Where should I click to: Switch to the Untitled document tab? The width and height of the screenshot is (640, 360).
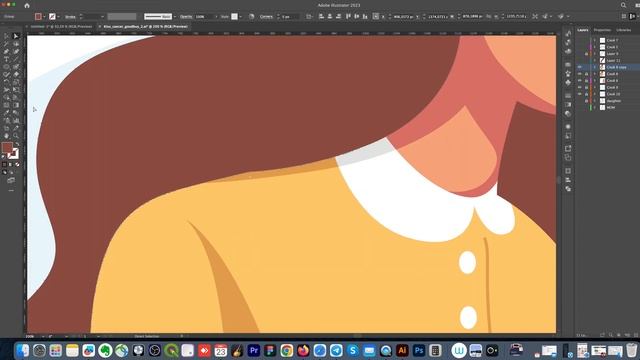click(x=61, y=27)
